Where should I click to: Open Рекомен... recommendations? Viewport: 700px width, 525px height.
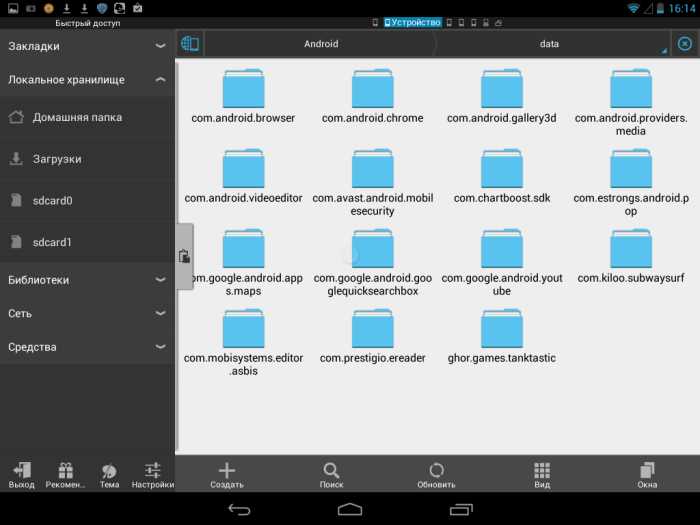tap(65, 475)
